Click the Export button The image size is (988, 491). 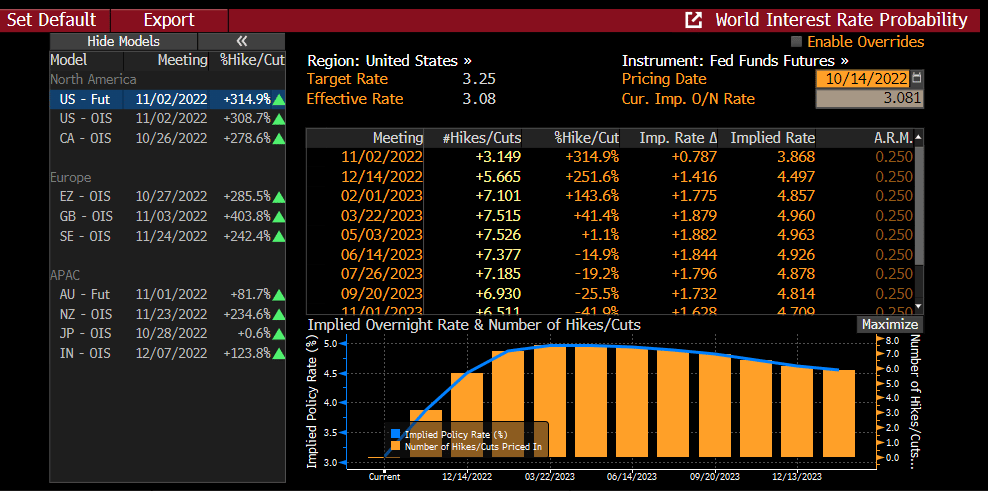pos(169,20)
